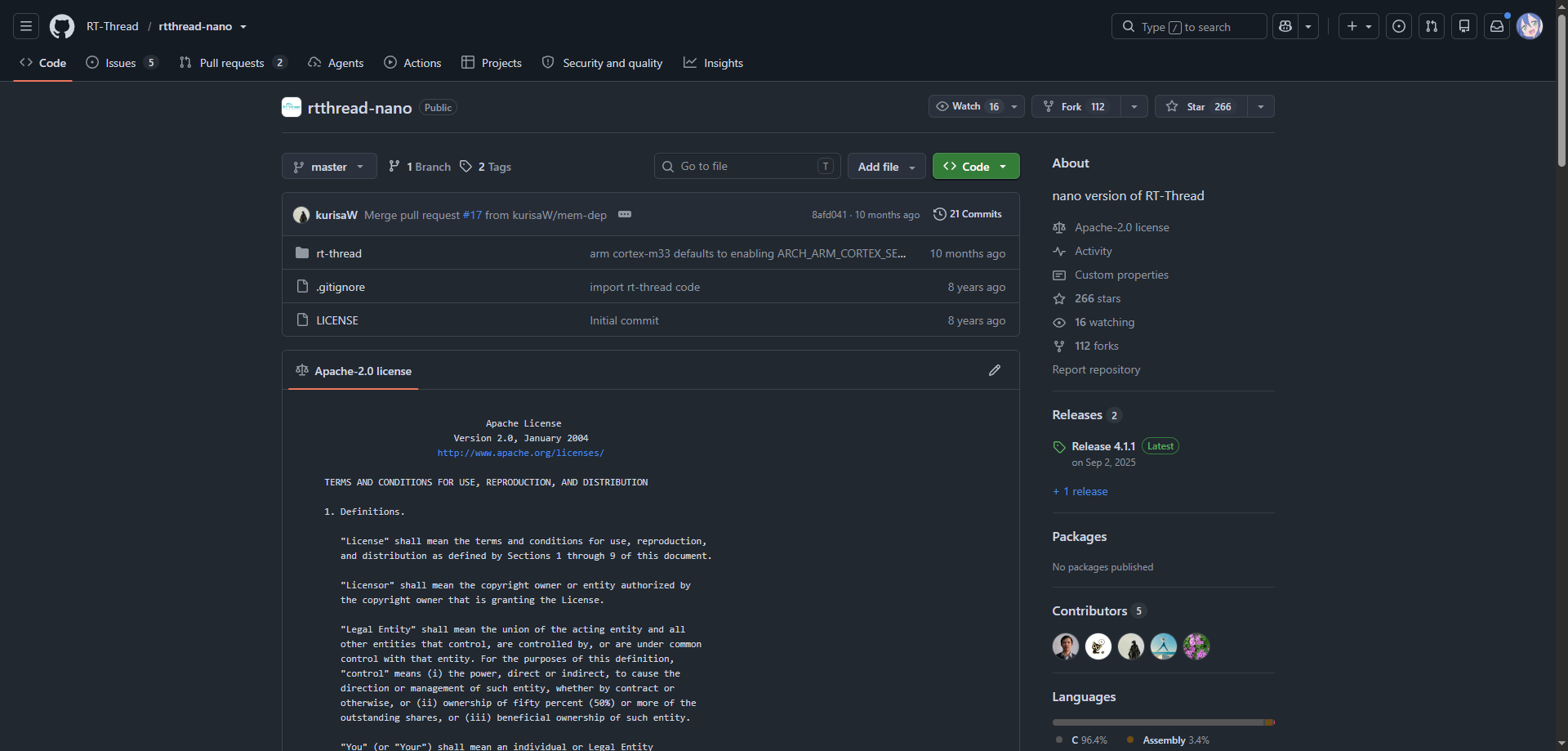Open fifth contributor avatar with flowers

[x=1196, y=646]
